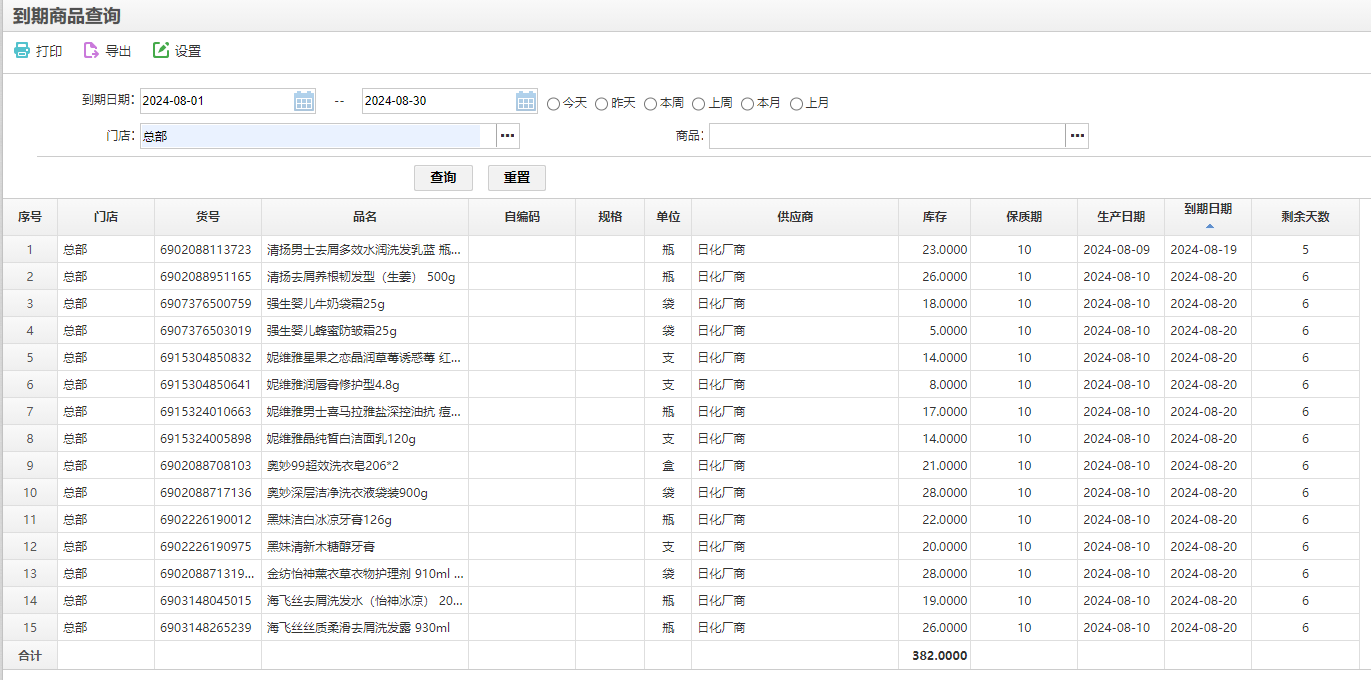Select row 强生婴儿蜂蜜防皴霜25g
The image size is (1371, 680).
(681, 330)
